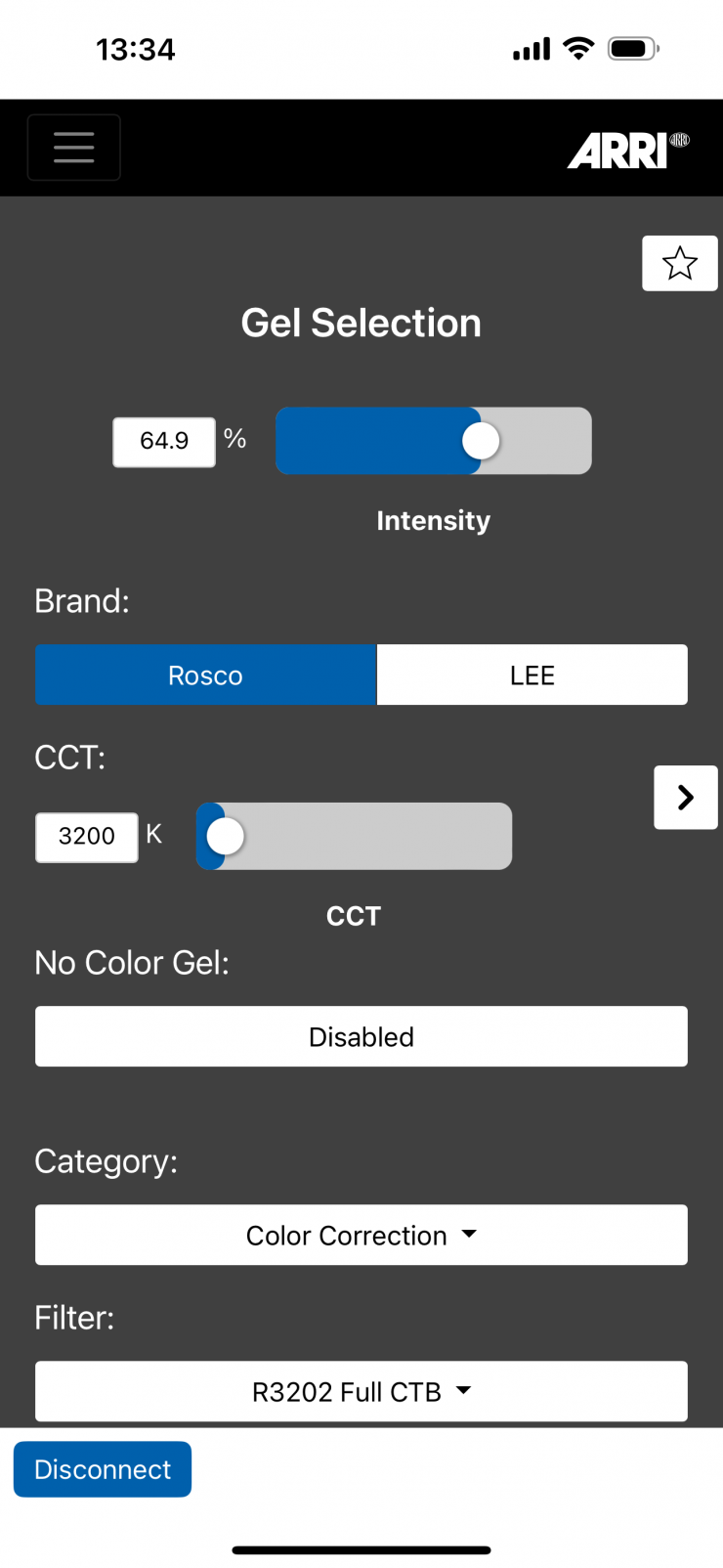Tap the Wi-Fi status icon
Image resolution: width=723 pixels, height=1568 pixels.
(x=579, y=49)
